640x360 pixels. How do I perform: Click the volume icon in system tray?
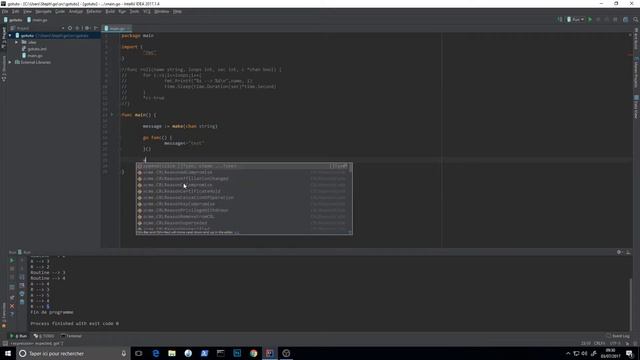click(x=584, y=353)
